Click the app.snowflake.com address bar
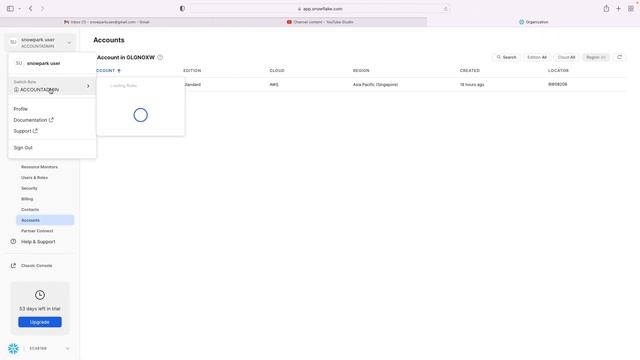The width and height of the screenshot is (640, 360). click(x=320, y=9)
